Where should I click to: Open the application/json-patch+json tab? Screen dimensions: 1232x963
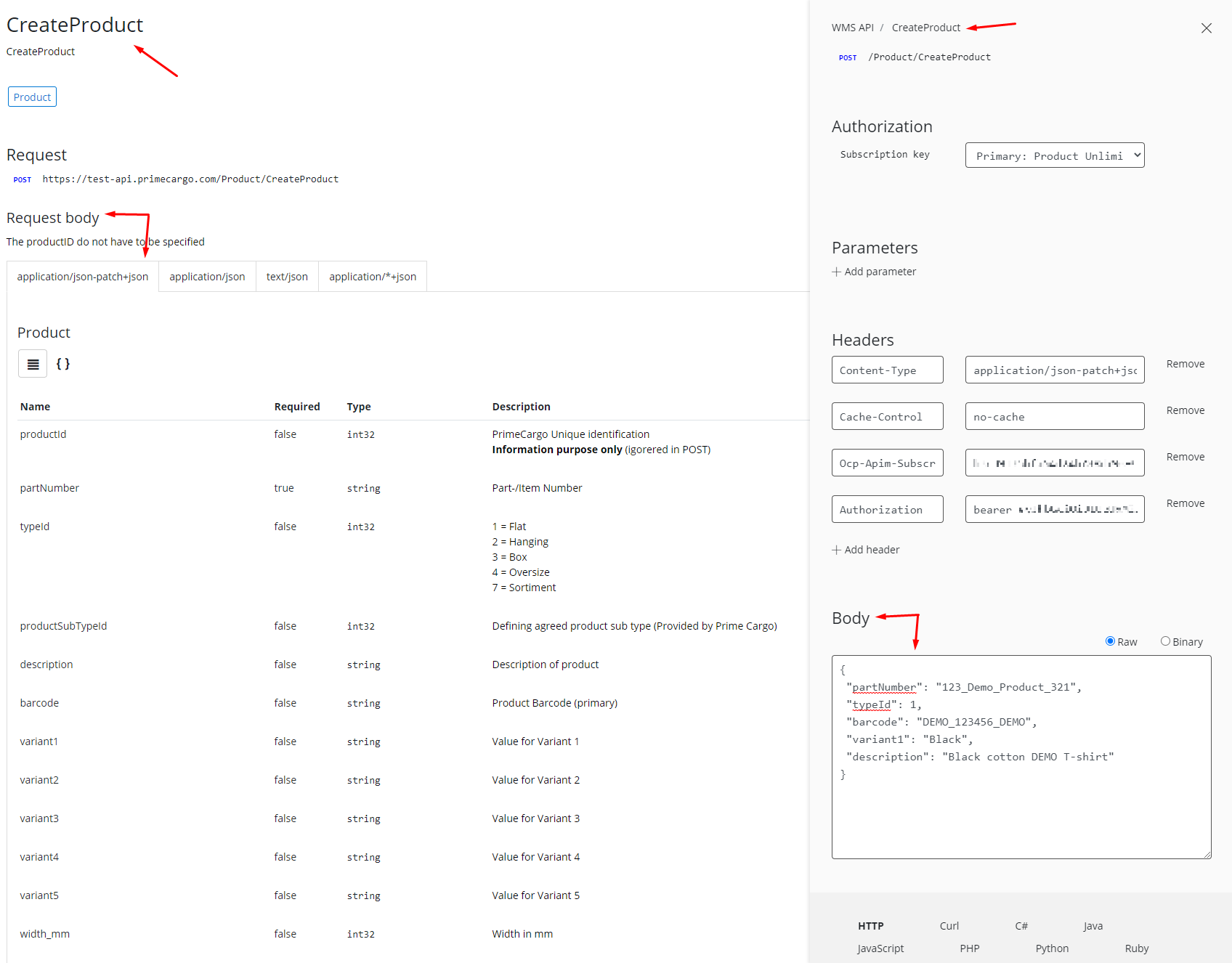tap(83, 277)
